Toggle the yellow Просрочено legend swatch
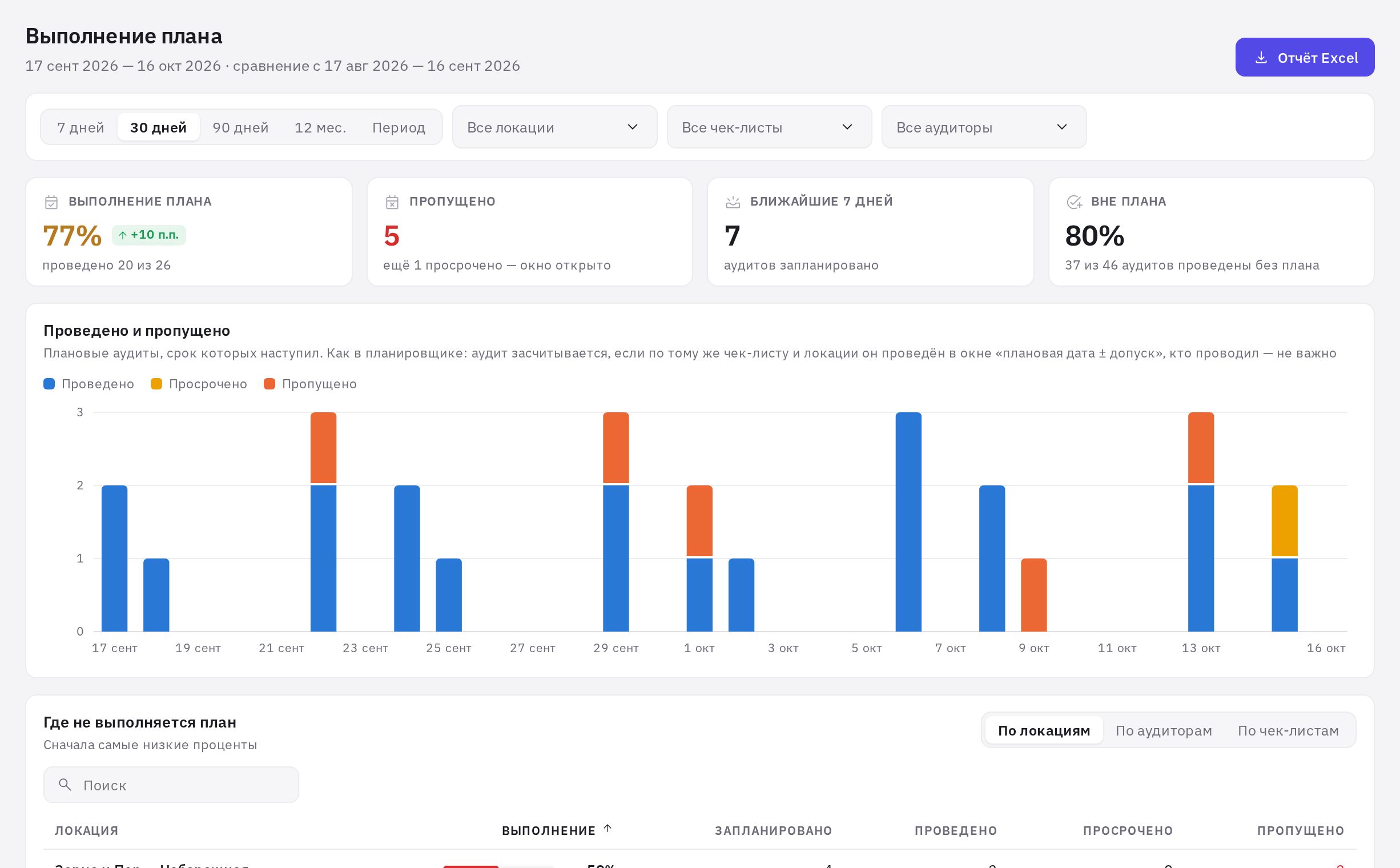Viewport: 1400px width, 868px height. click(156, 384)
